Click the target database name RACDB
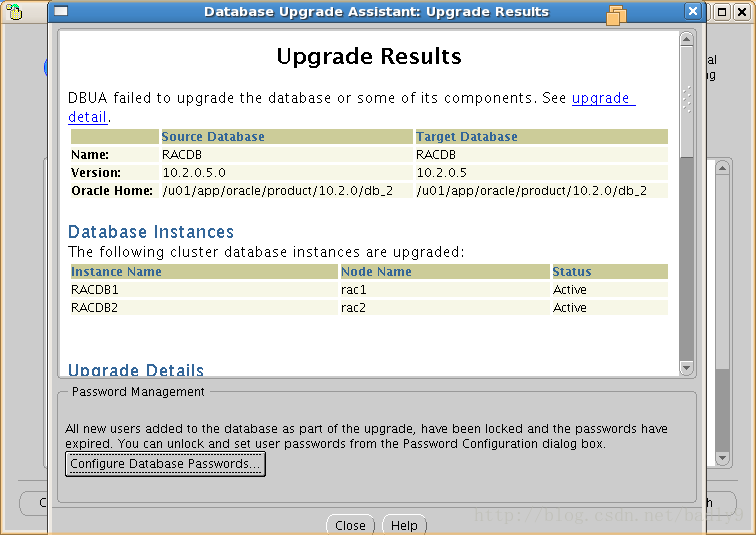756x535 pixels. [436, 155]
